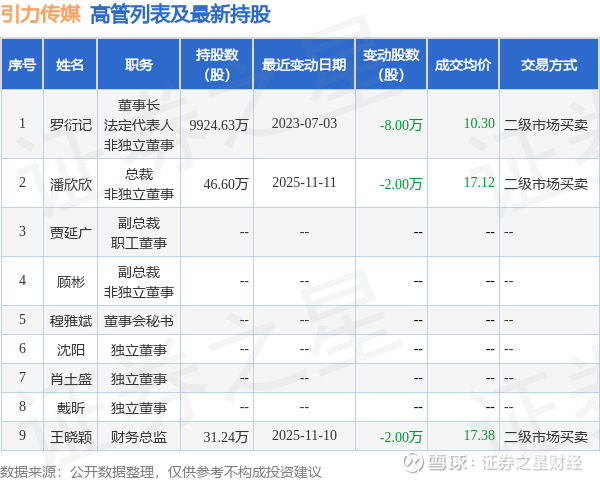Click 二级市场买卖 in 罗衍记's row

pos(546,125)
